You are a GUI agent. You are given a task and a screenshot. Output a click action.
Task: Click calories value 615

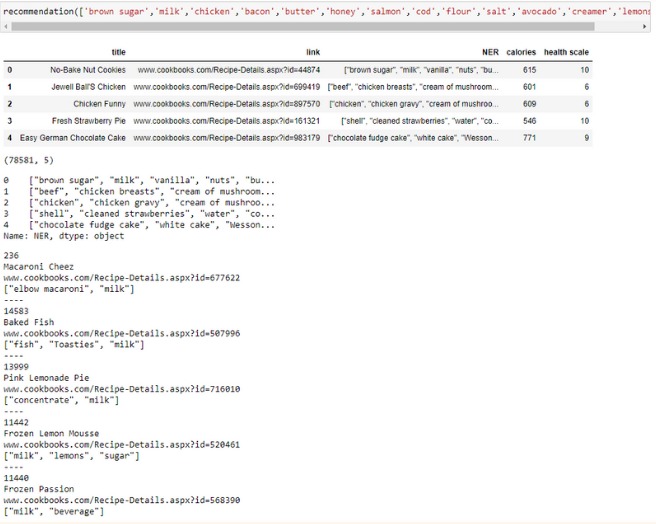(529, 70)
